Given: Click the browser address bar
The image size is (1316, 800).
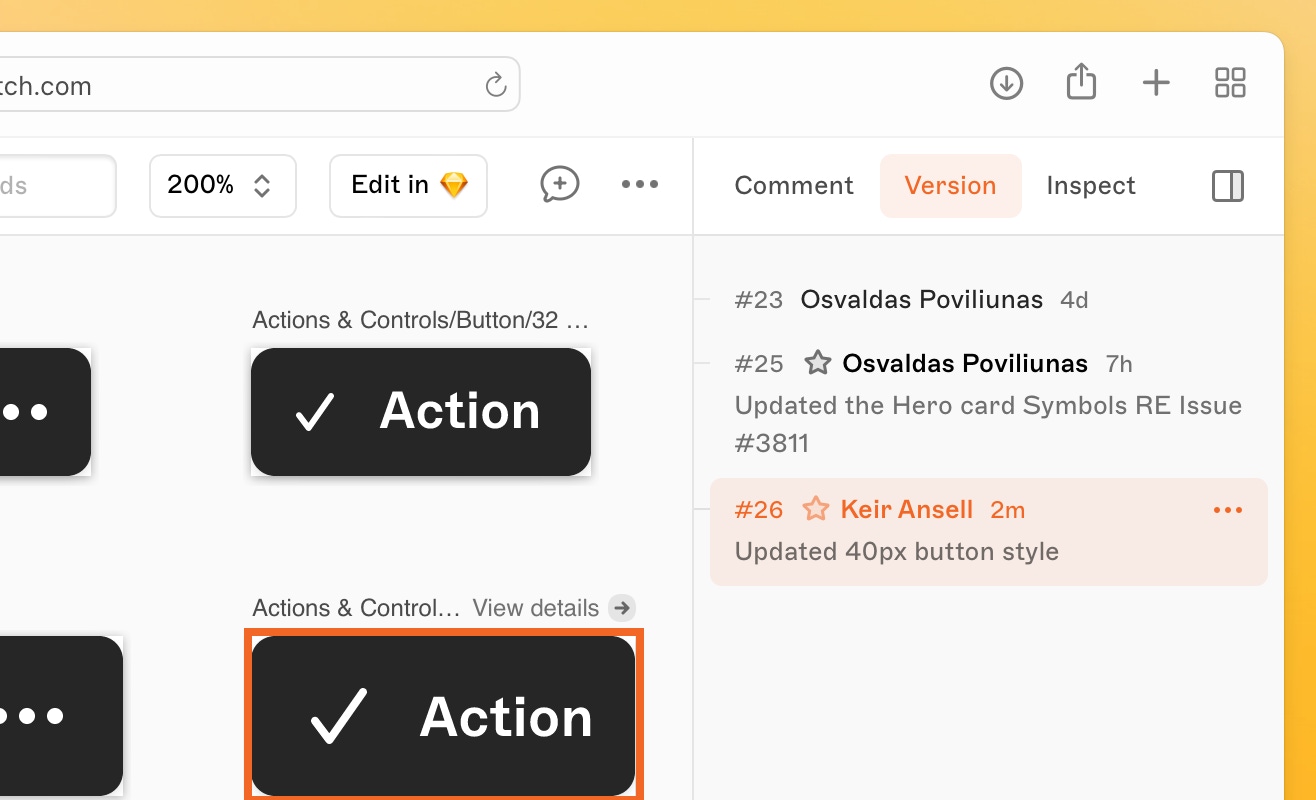Looking at the screenshot, I should (x=250, y=85).
